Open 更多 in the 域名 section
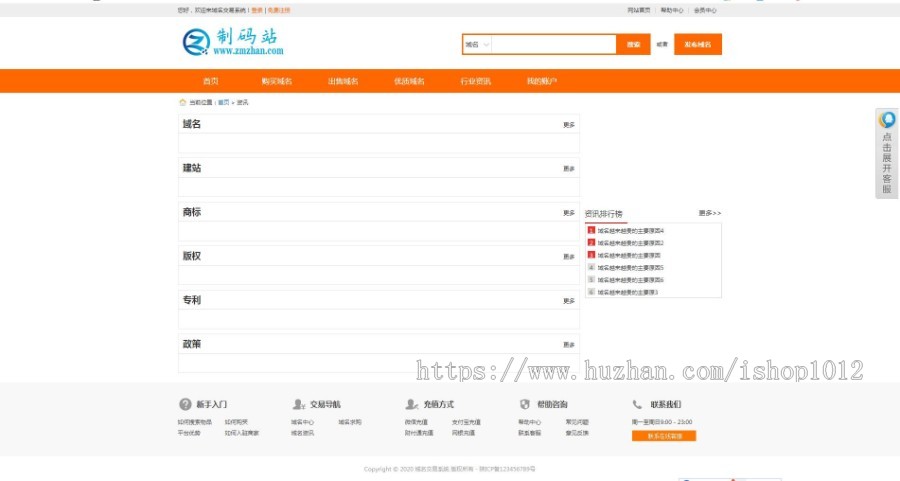900x481 pixels. 568,125
